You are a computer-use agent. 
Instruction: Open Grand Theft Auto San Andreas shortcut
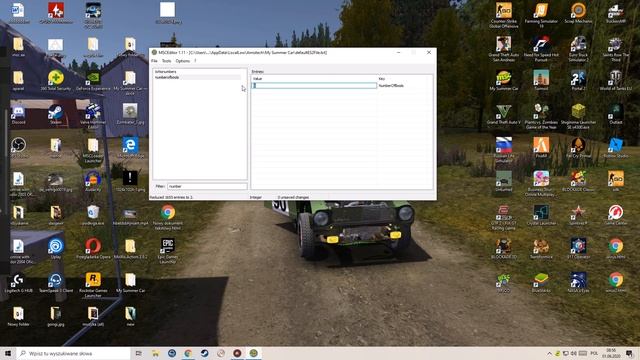pos(504,49)
